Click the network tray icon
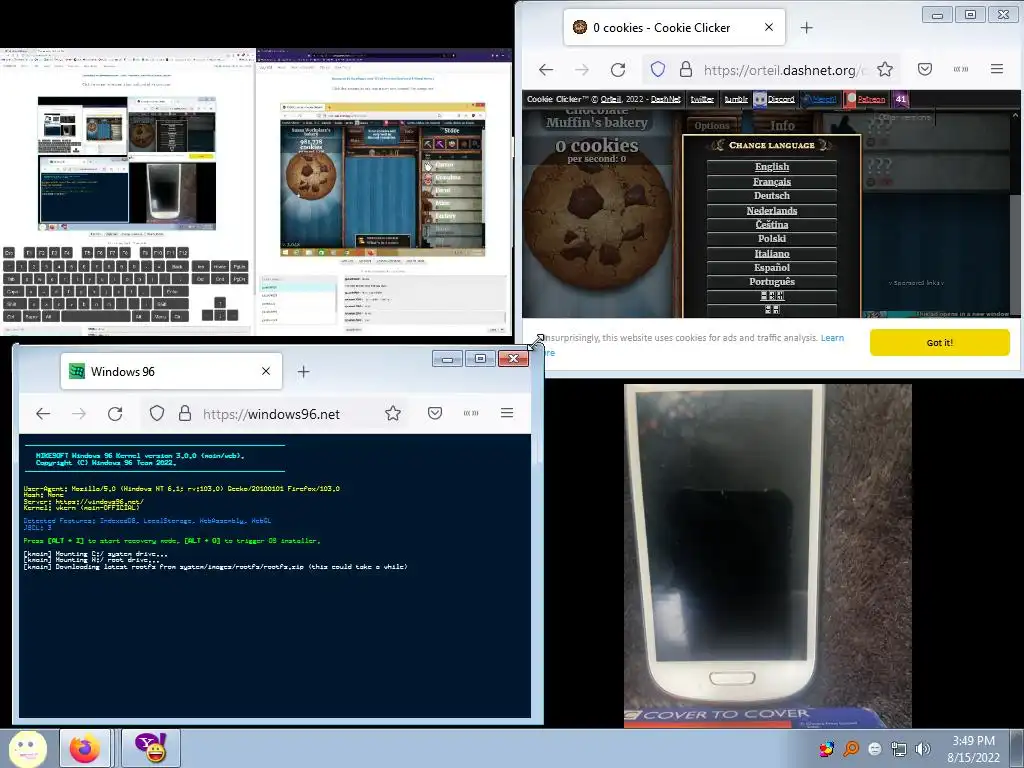 899,749
